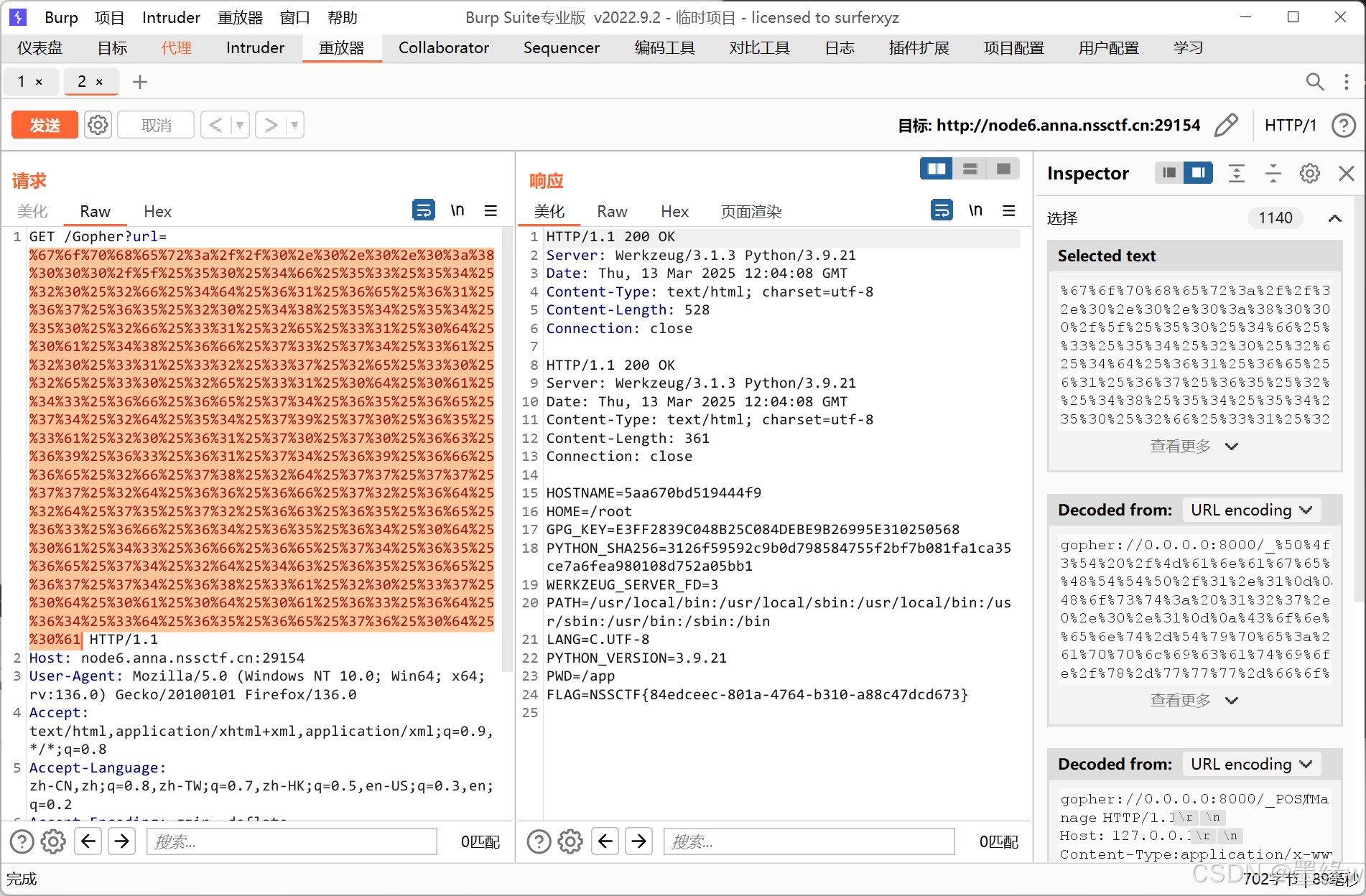Open the Intruder main tab
1366x896 pixels.
coord(255,48)
